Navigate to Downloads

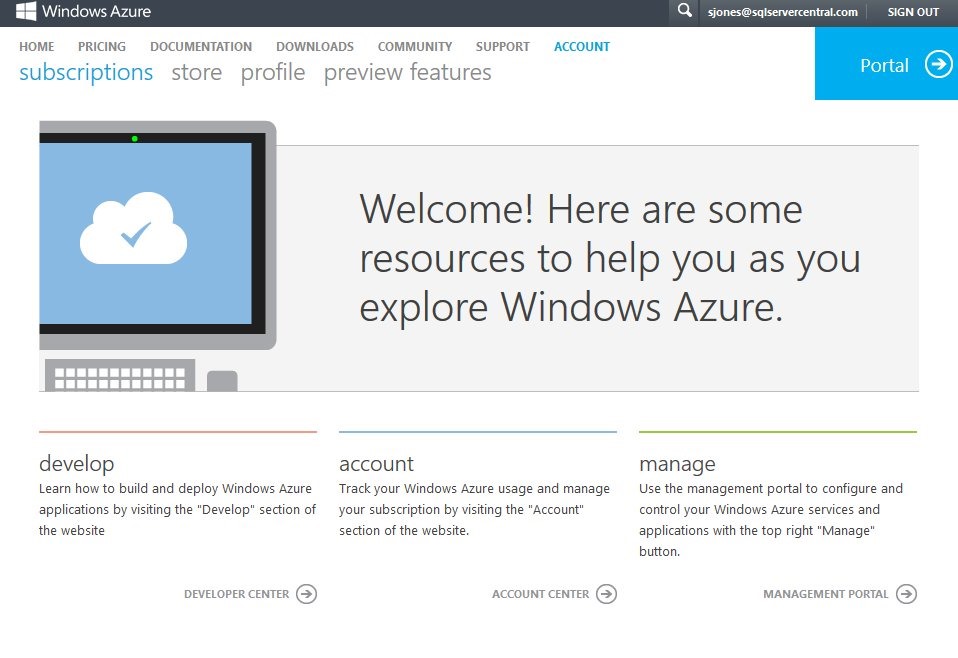click(x=315, y=47)
